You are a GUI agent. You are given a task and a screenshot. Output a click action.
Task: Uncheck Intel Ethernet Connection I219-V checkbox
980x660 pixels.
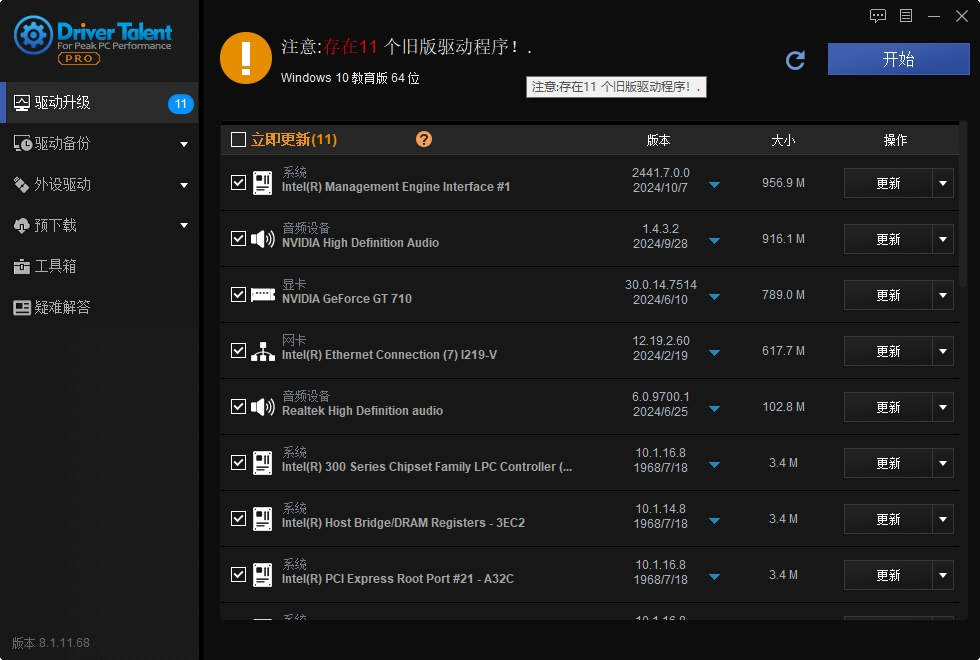(238, 351)
